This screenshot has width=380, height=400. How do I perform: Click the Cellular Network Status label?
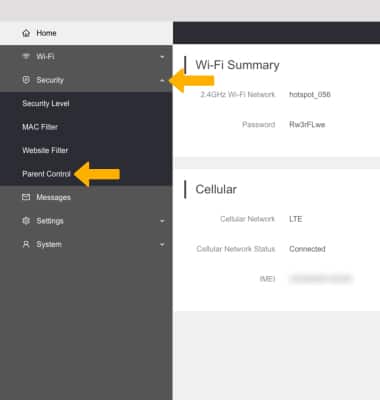(236, 249)
